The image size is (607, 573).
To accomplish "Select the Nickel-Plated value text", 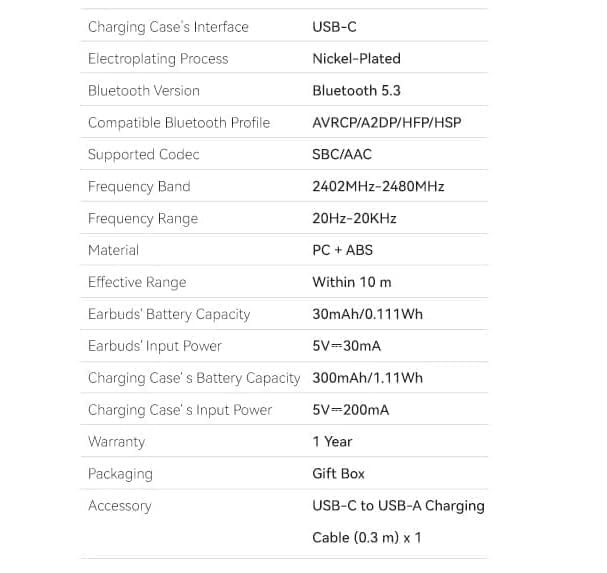I will [356, 59].
